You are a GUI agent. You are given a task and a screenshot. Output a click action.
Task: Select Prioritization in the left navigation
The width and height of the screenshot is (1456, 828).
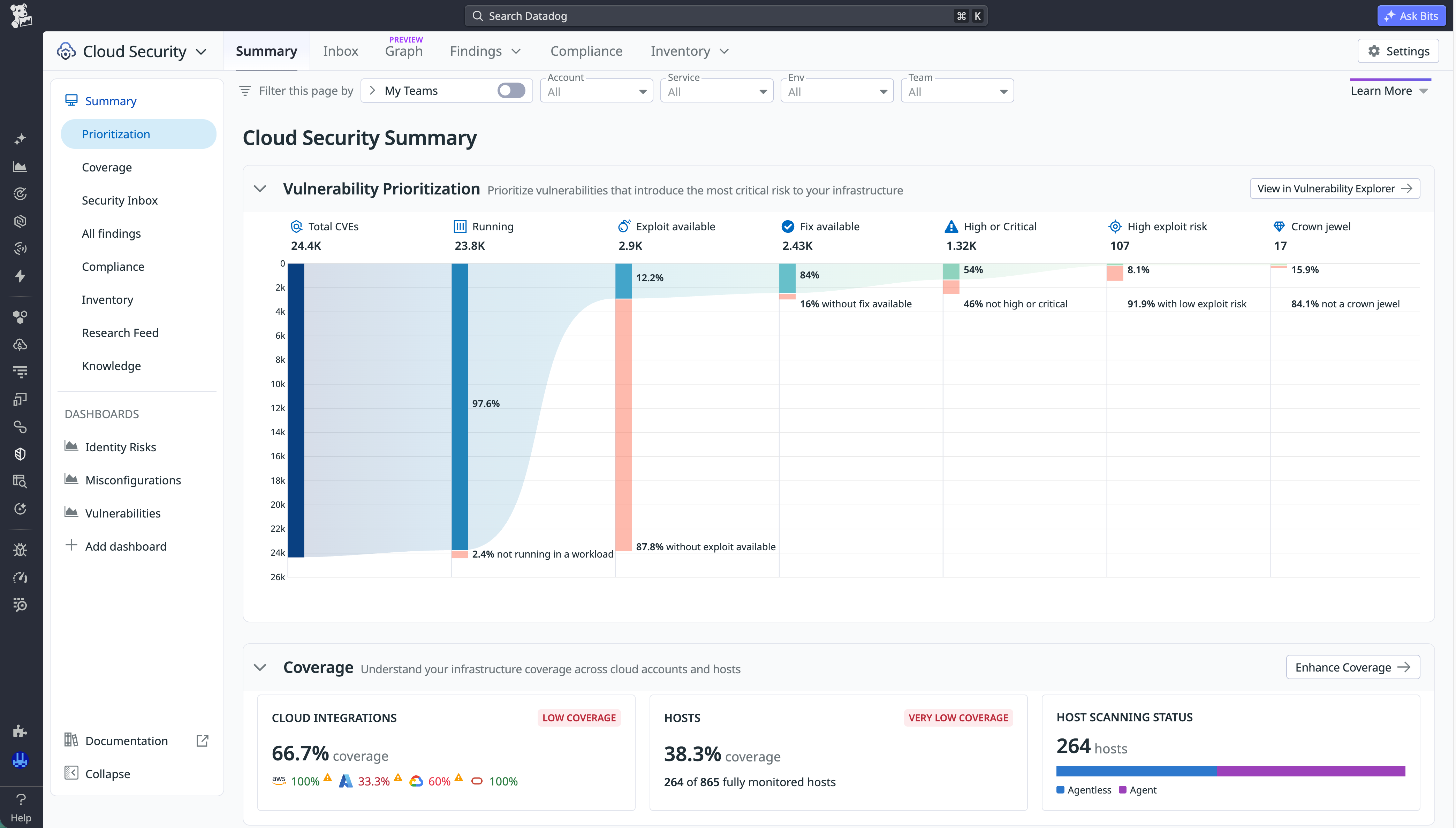(x=138, y=134)
